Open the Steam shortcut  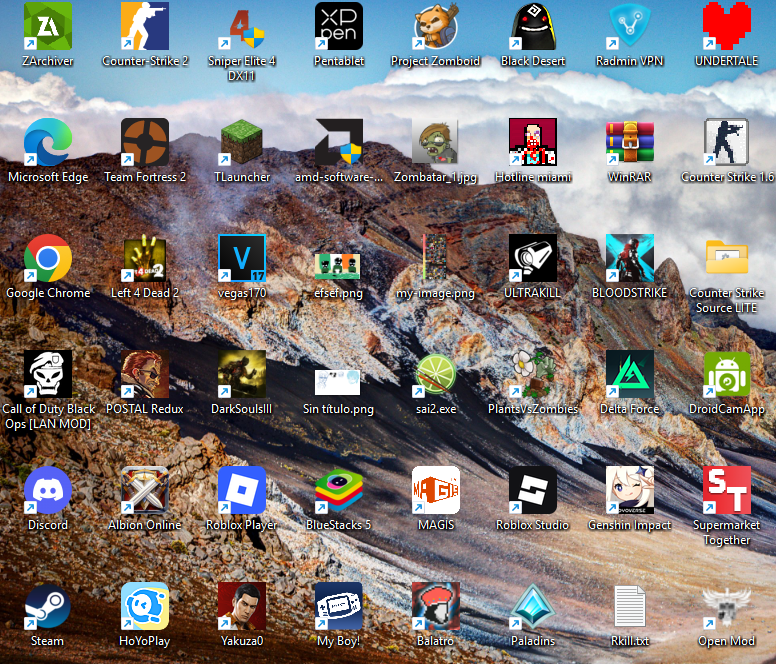48,606
